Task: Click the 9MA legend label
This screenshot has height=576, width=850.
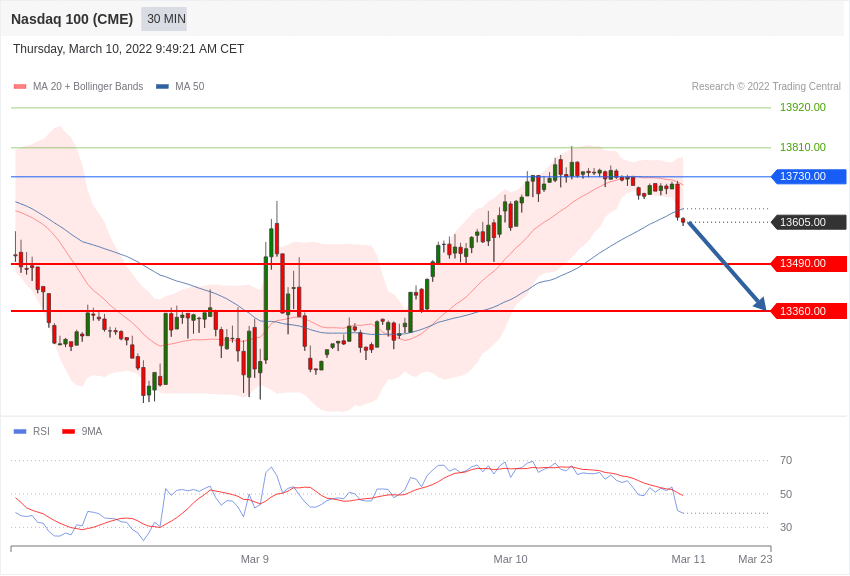Action: pyautogui.click(x=92, y=431)
